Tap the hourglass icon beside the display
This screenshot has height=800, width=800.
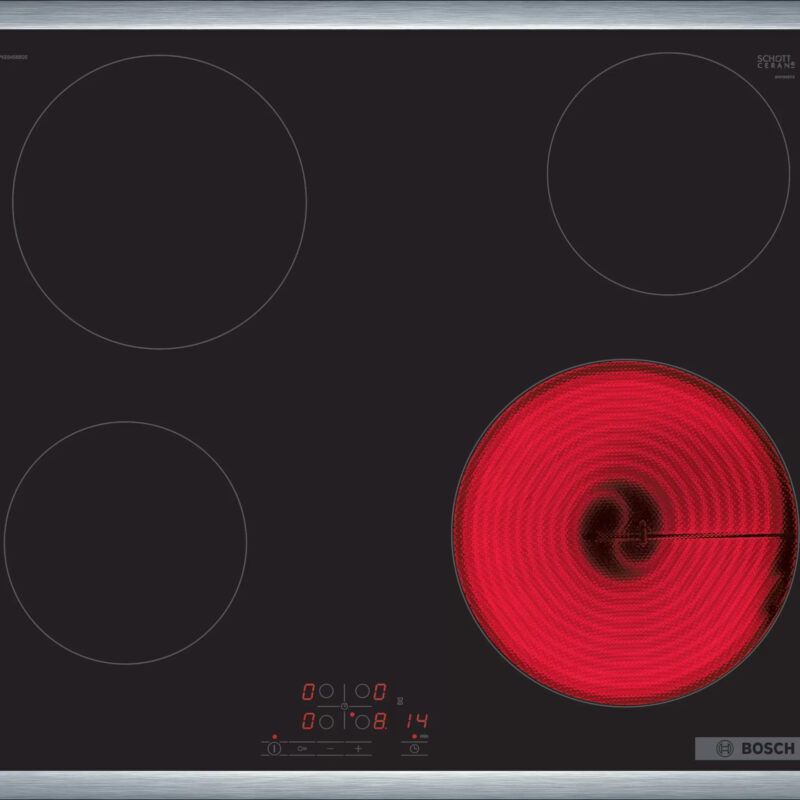coord(401,700)
